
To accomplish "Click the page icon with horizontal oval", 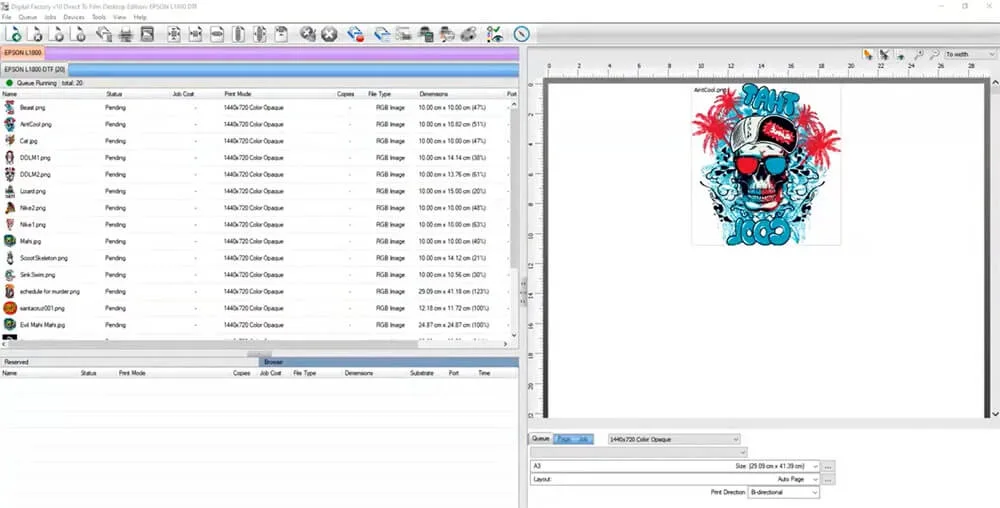I will [x=217, y=34].
